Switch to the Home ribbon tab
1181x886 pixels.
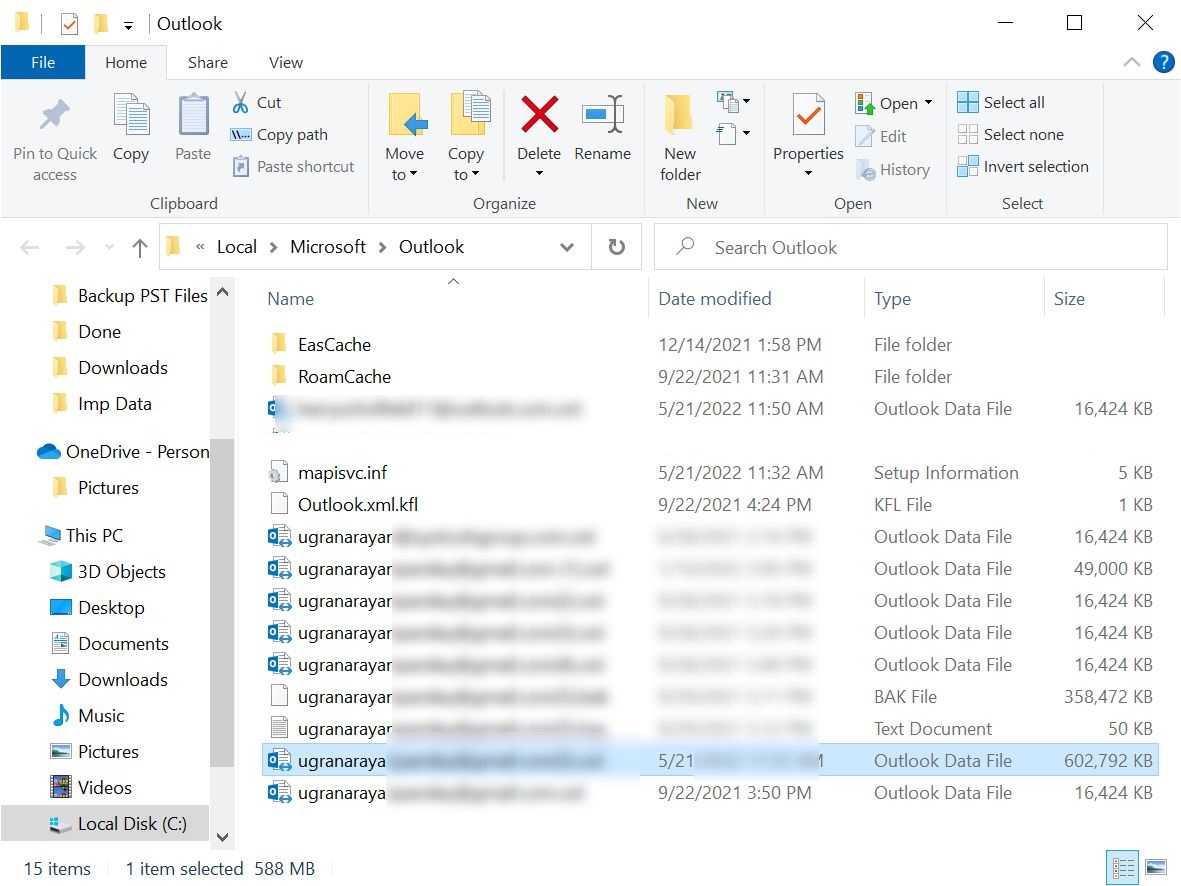point(126,63)
